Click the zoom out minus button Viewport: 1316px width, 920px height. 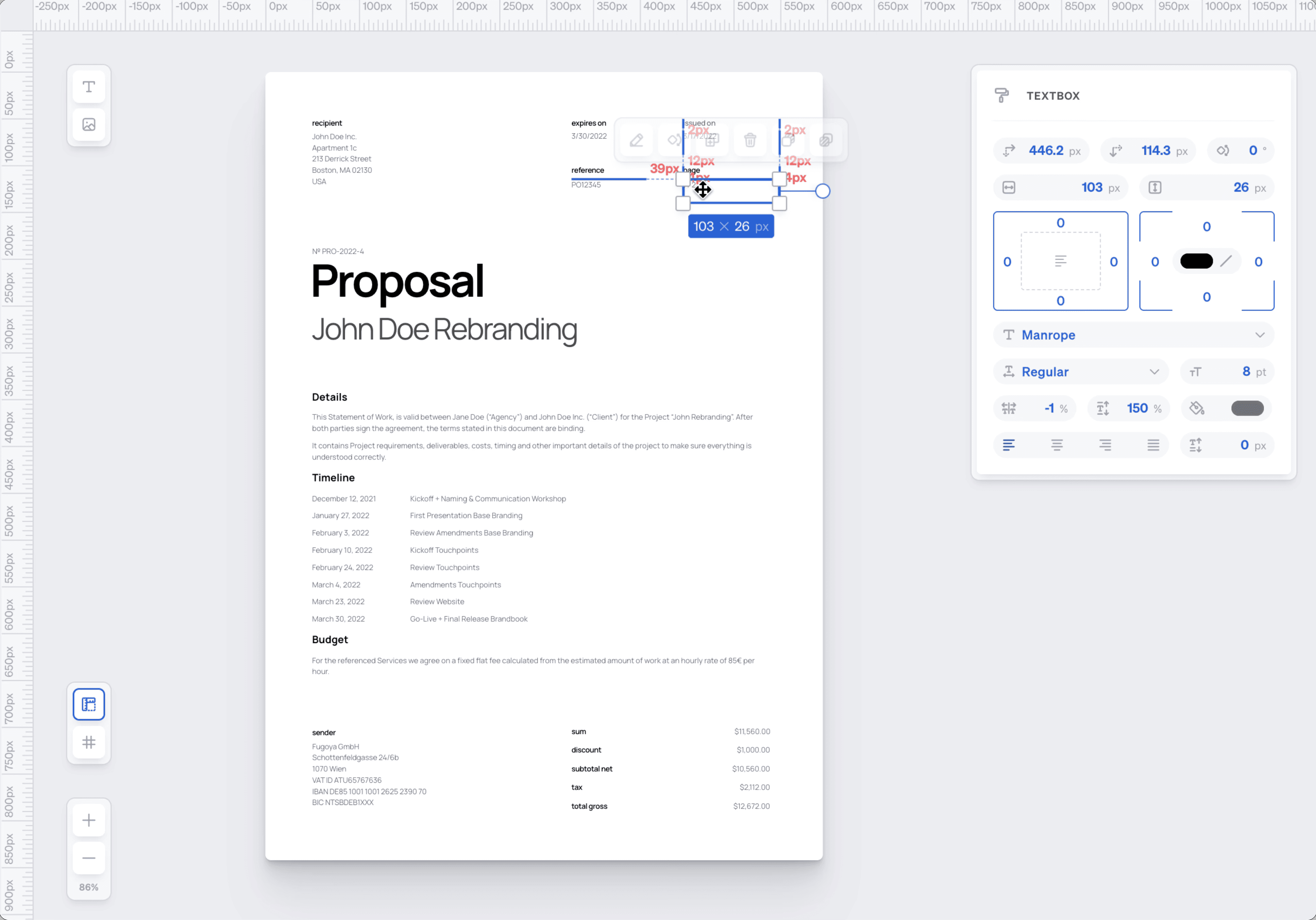point(89,858)
